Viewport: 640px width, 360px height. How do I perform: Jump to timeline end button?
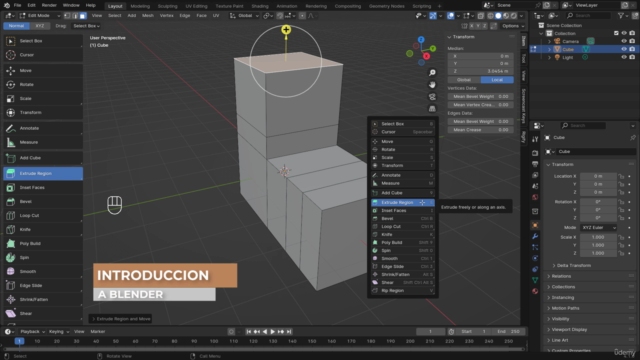pos(289,331)
